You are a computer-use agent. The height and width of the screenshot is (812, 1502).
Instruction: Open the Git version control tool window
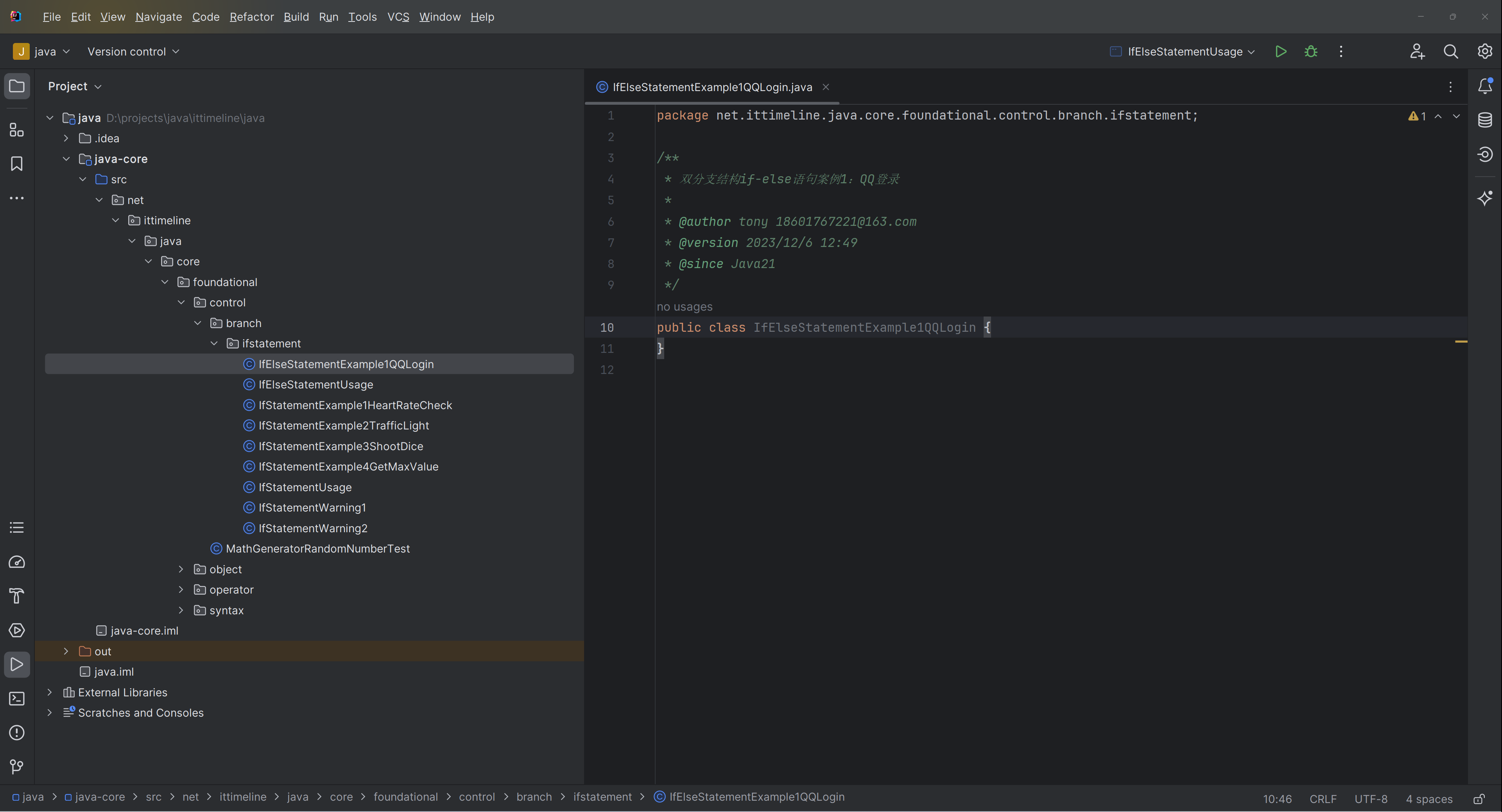pos(17,767)
